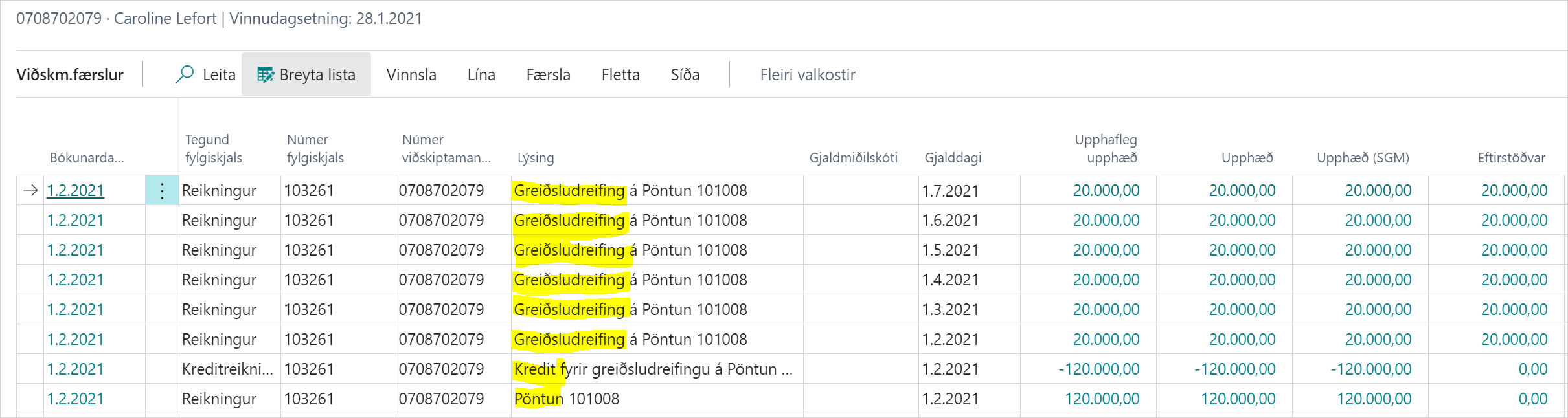Click the Leita magnifier search icon
This screenshot has height=418, width=1568.
(185, 74)
